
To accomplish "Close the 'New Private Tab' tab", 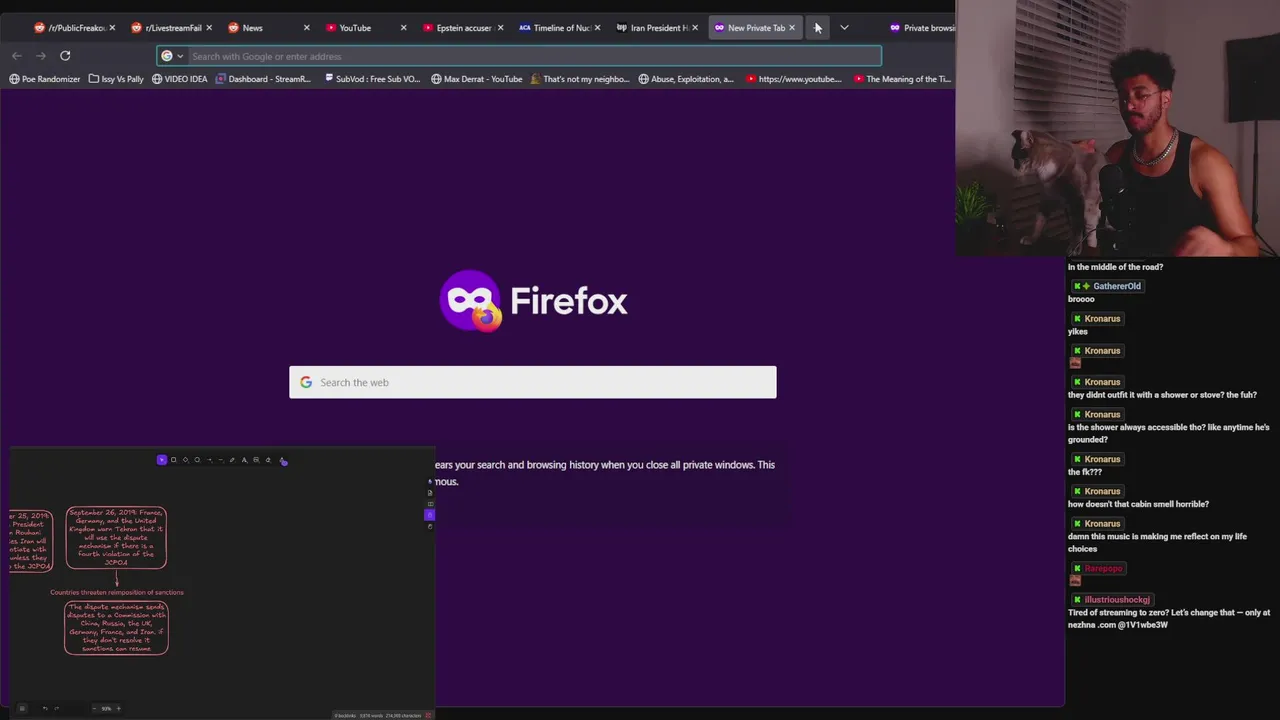I will tap(792, 28).
